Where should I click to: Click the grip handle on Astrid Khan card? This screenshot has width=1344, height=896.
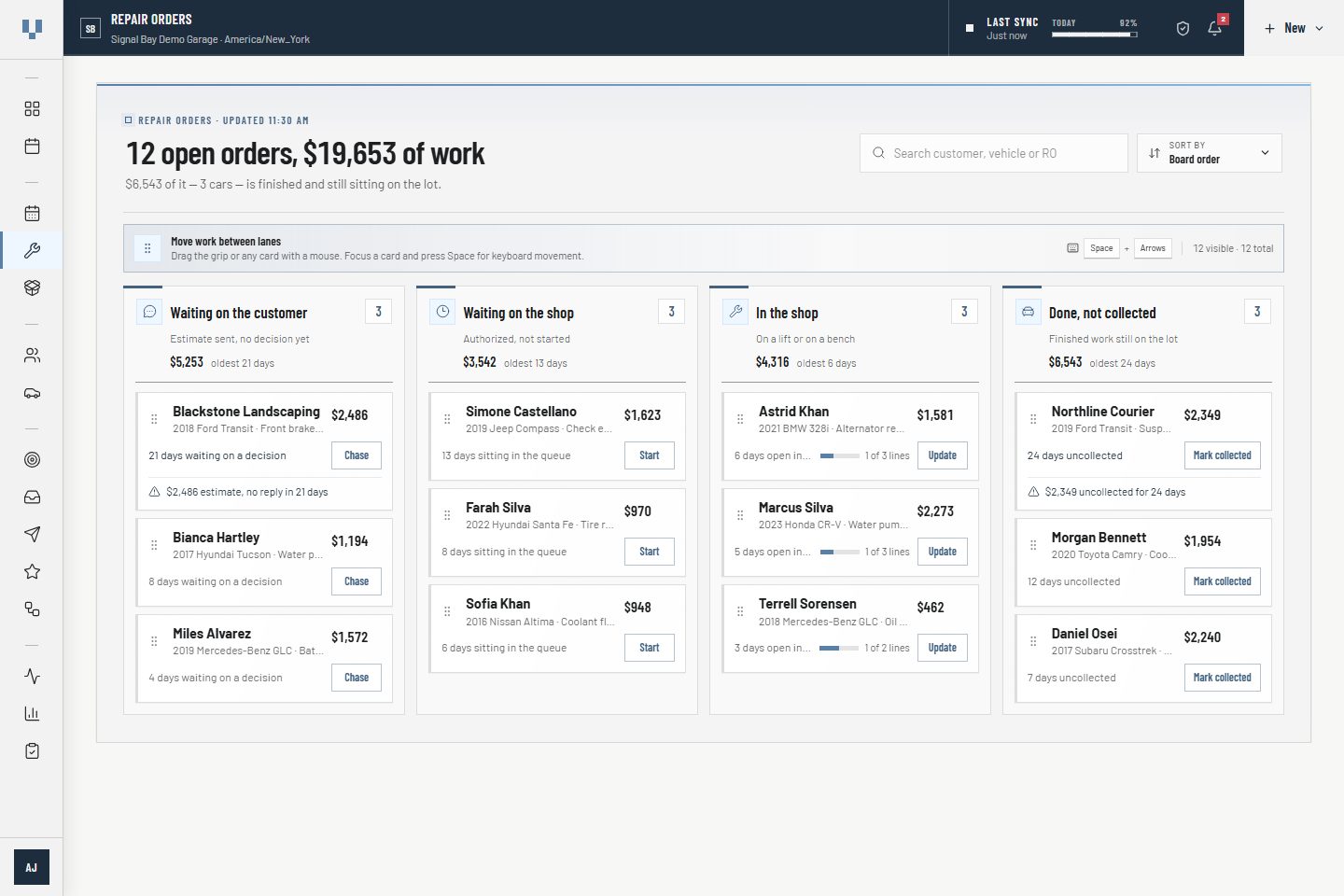point(740,419)
